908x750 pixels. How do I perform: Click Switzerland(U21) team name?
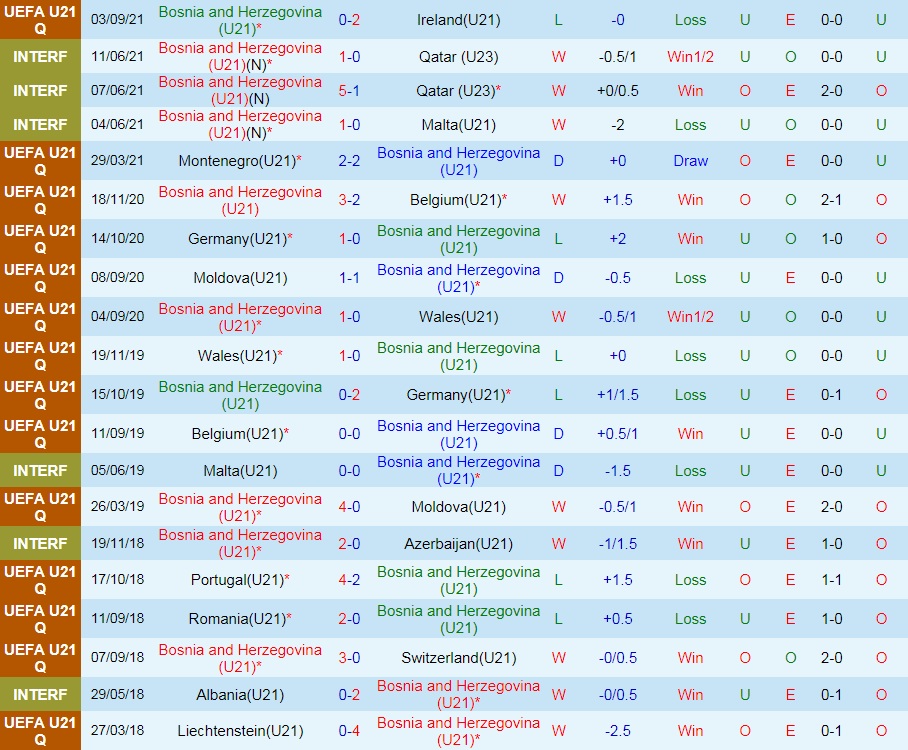458,658
